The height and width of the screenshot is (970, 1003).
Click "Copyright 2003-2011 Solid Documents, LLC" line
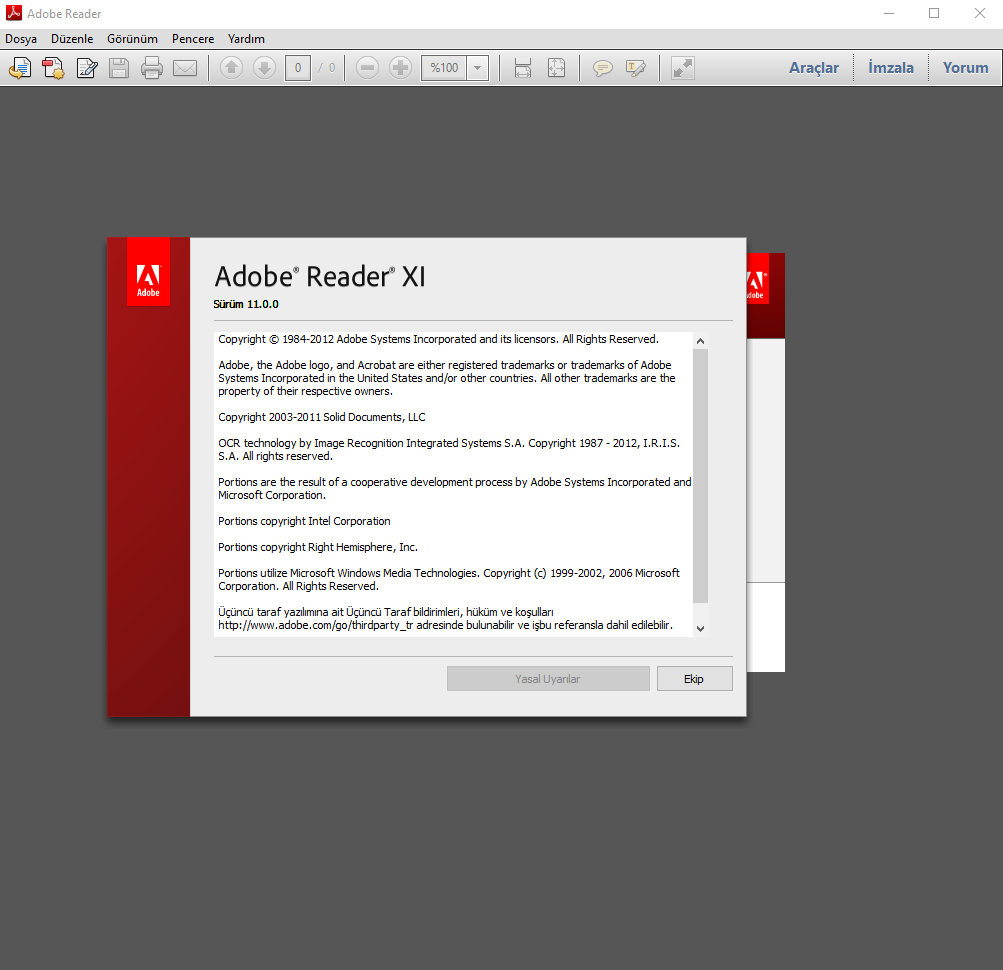coord(322,417)
